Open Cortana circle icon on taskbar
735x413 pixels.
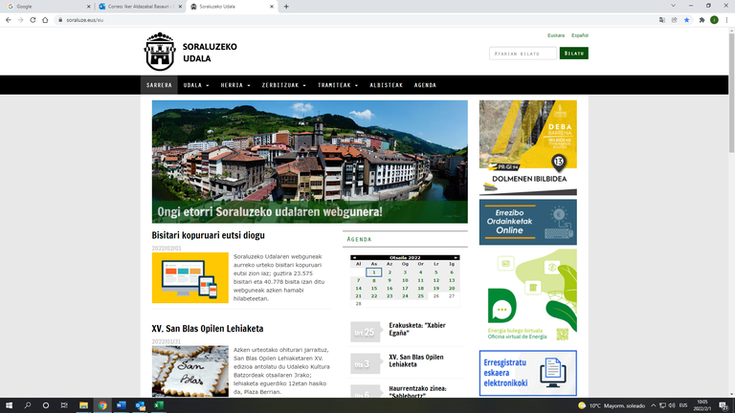pyautogui.click(x=45, y=405)
